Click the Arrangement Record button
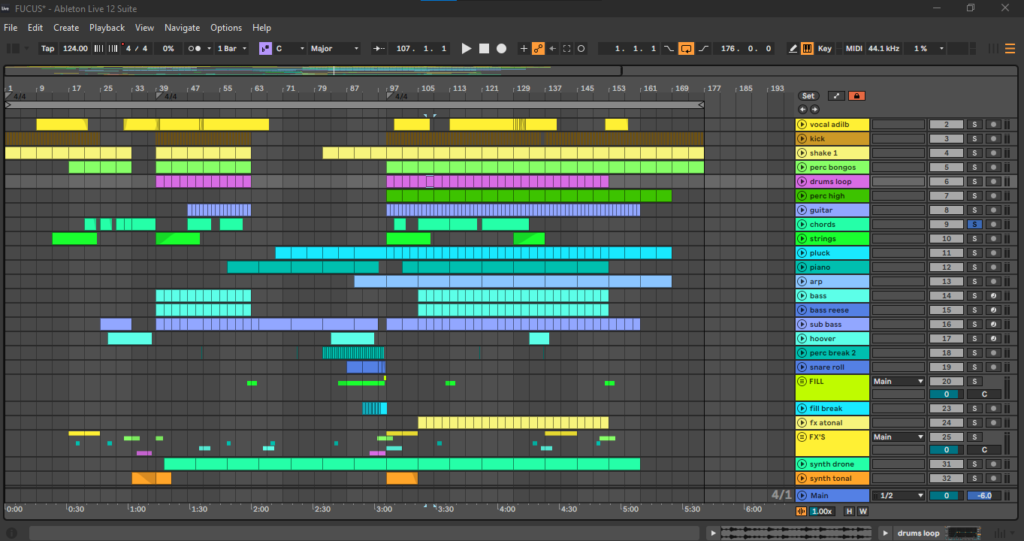 pos(502,48)
